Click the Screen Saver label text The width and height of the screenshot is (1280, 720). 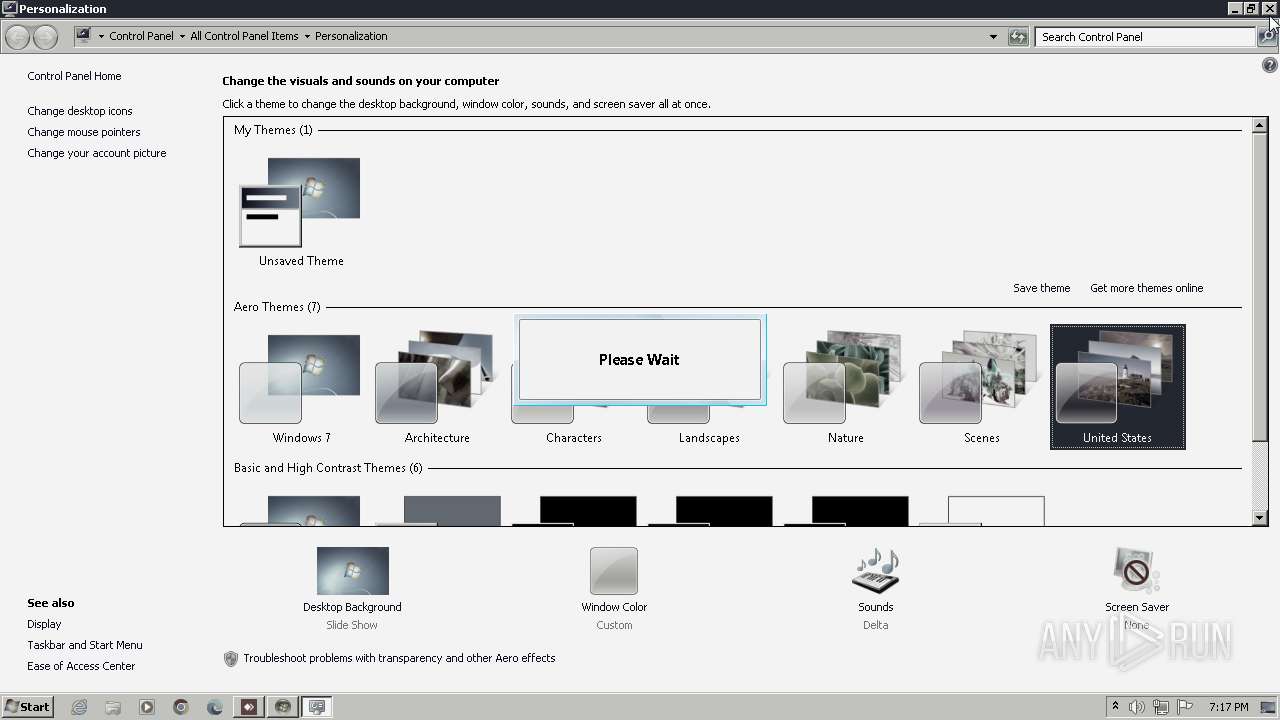tap(1137, 607)
